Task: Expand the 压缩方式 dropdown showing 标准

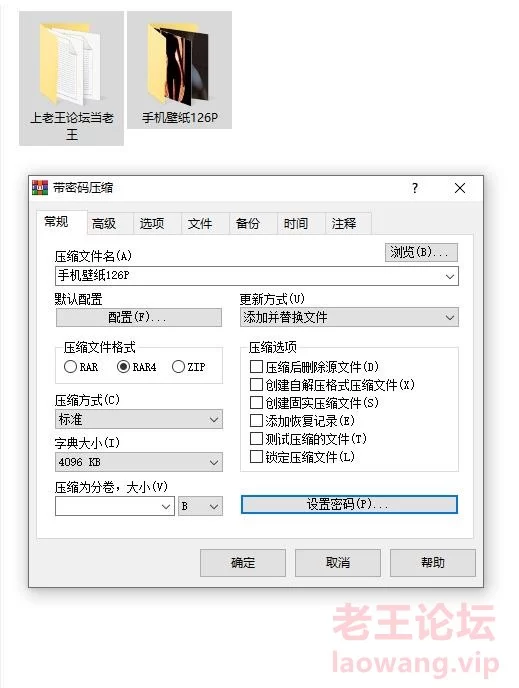Action: tap(139, 419)
